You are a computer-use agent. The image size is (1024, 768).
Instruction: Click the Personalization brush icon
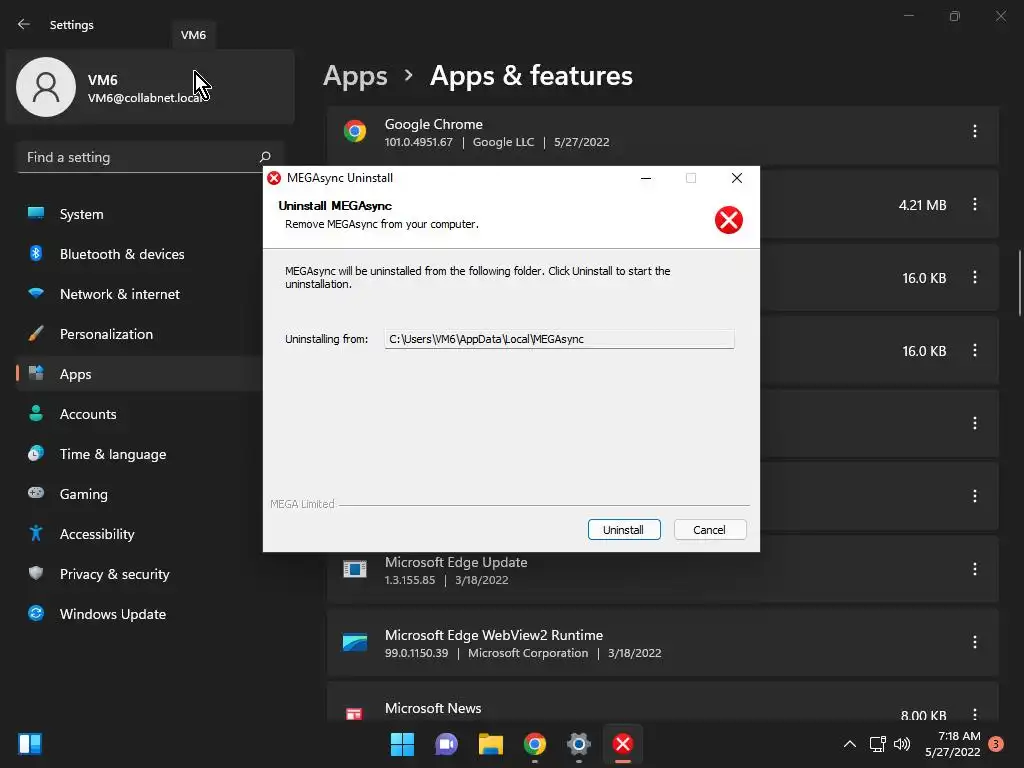point(36,334)
